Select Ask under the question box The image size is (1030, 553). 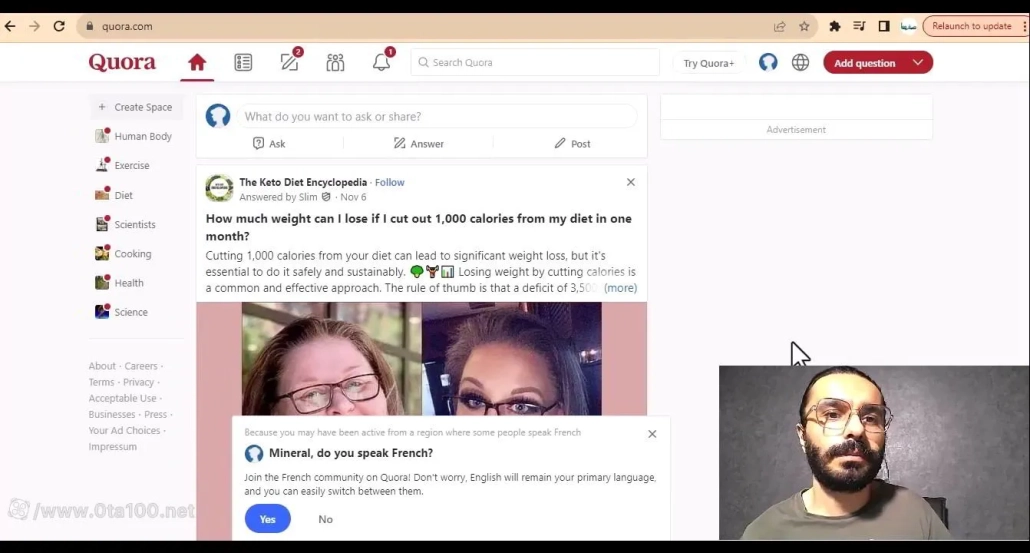tap(269, 143)
